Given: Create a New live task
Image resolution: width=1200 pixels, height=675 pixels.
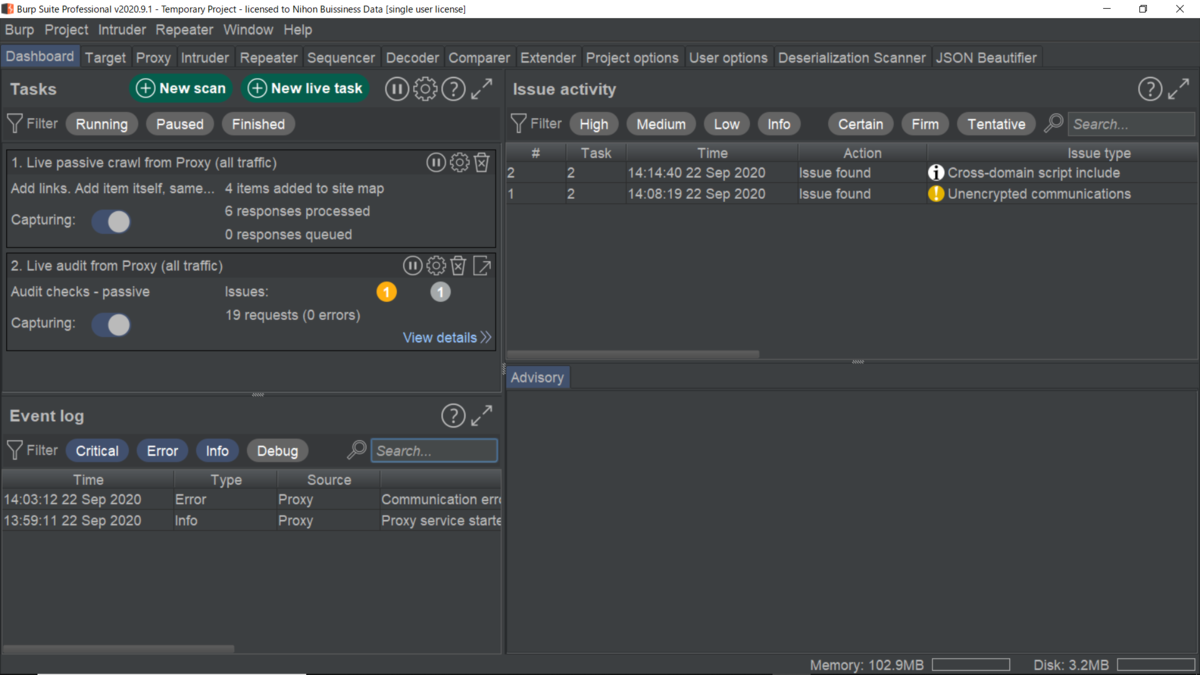Looking at the screenshot, I should click(305, 88).
